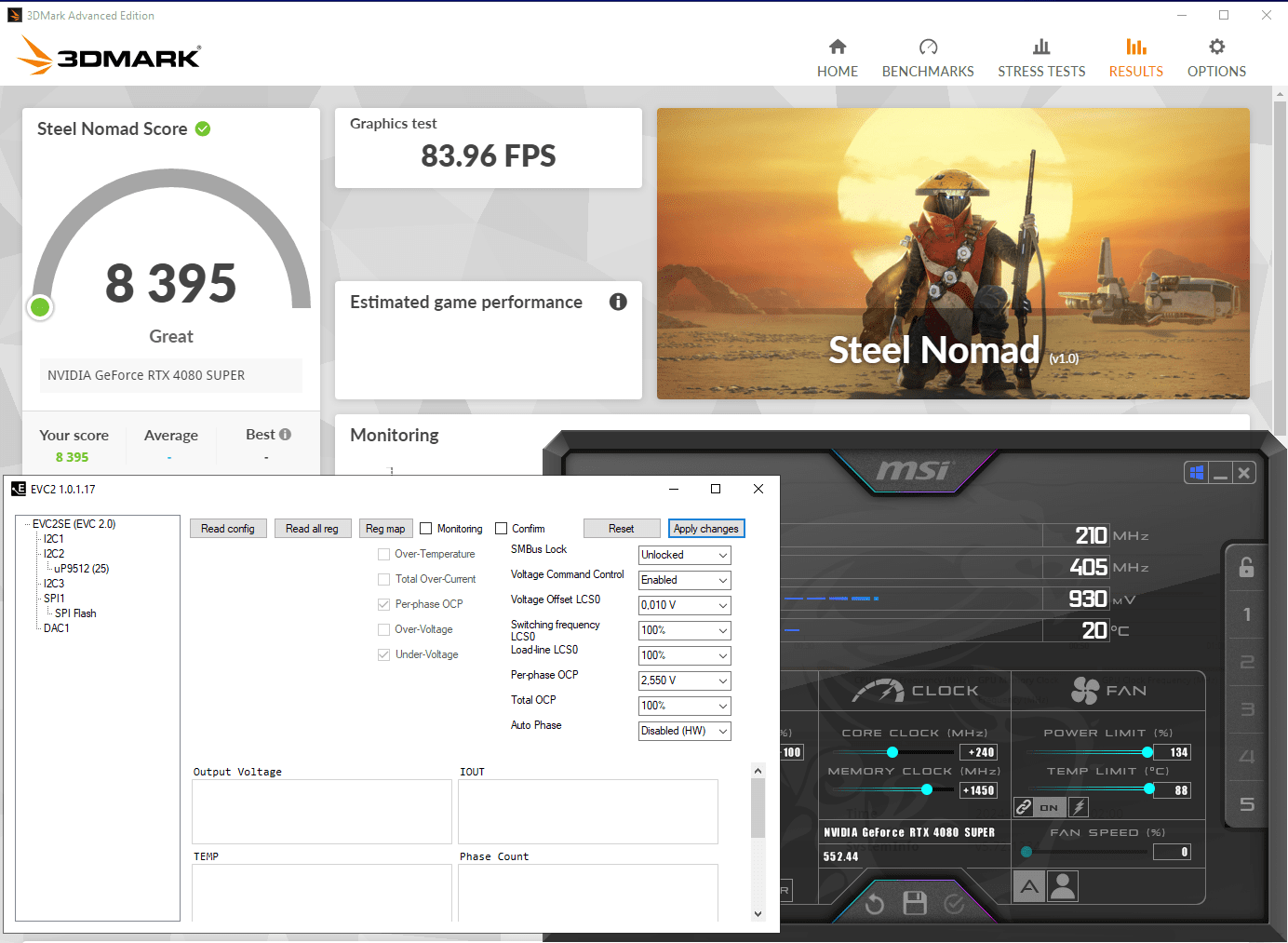The image size is (1288, 943).
Task: Select EVC2SE (EVC 2.0) tree root
Action: coord(74,524)
